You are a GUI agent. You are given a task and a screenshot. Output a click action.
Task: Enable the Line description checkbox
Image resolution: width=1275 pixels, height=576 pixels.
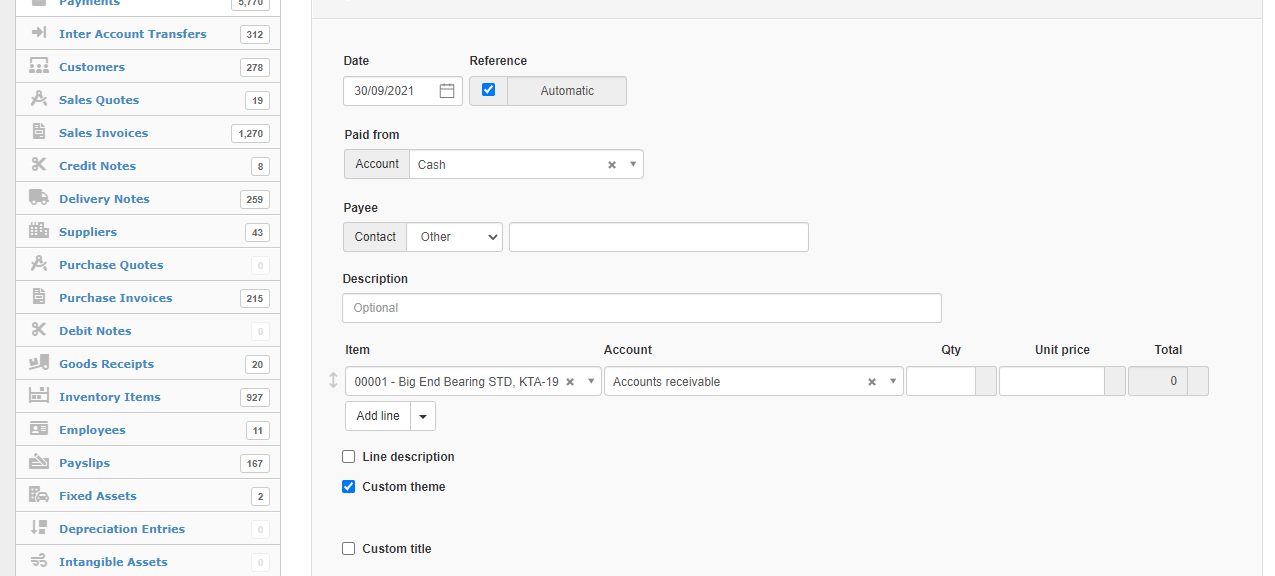[x=349, y=457]
